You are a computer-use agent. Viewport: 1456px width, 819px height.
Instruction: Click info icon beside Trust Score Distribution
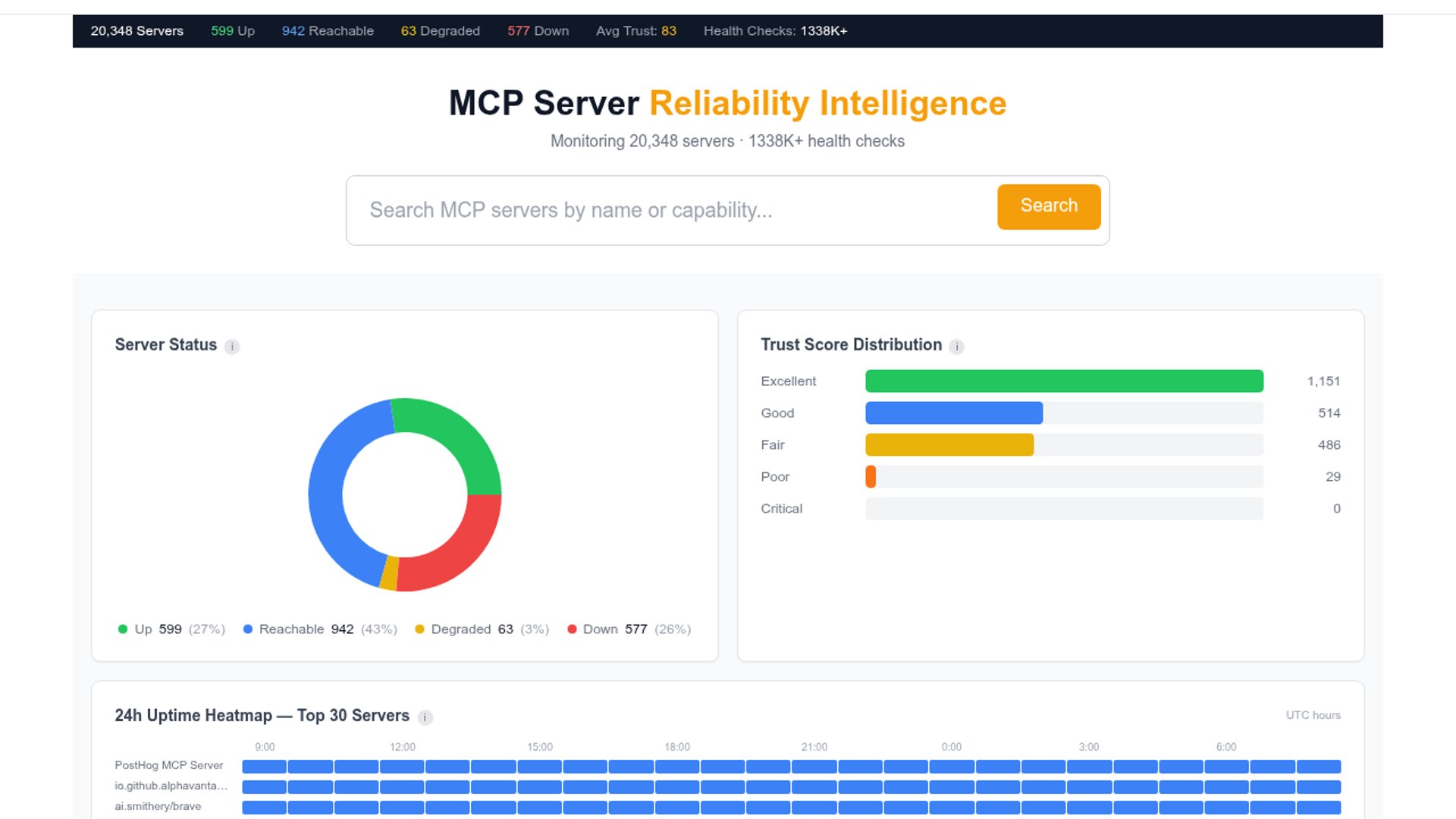point(956,347)
